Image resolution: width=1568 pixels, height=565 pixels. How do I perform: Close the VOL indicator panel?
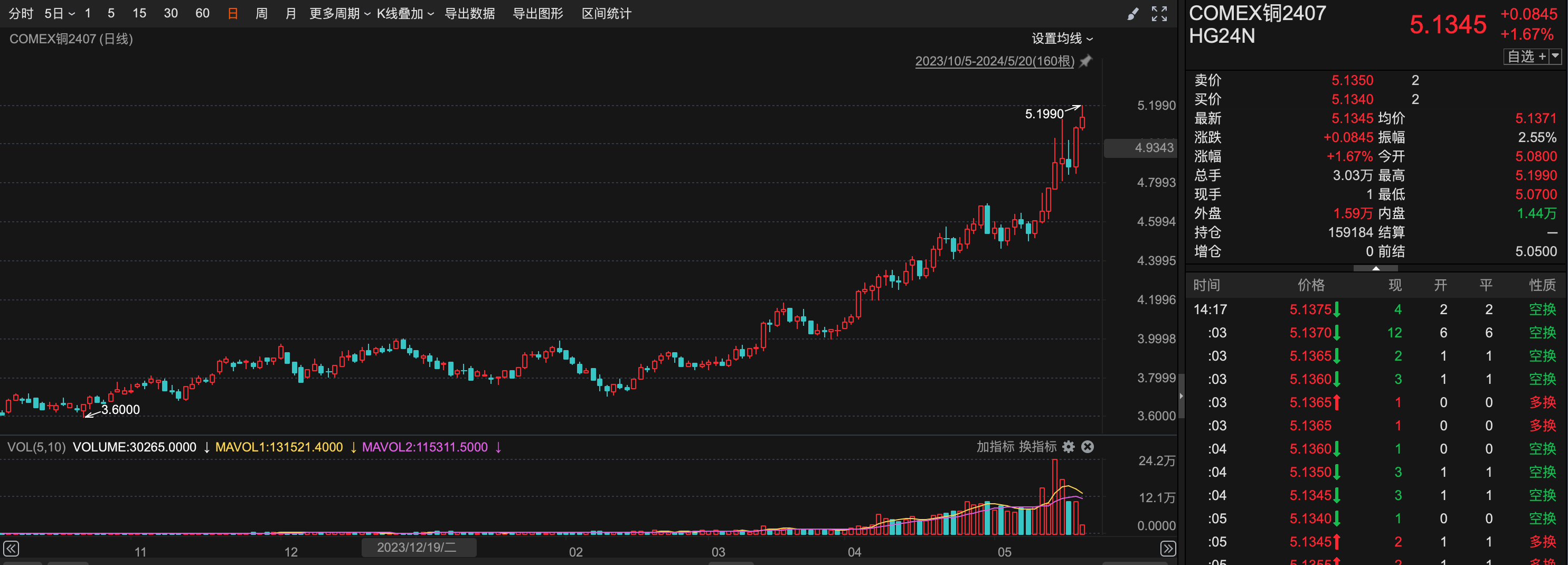[1088, 447]
